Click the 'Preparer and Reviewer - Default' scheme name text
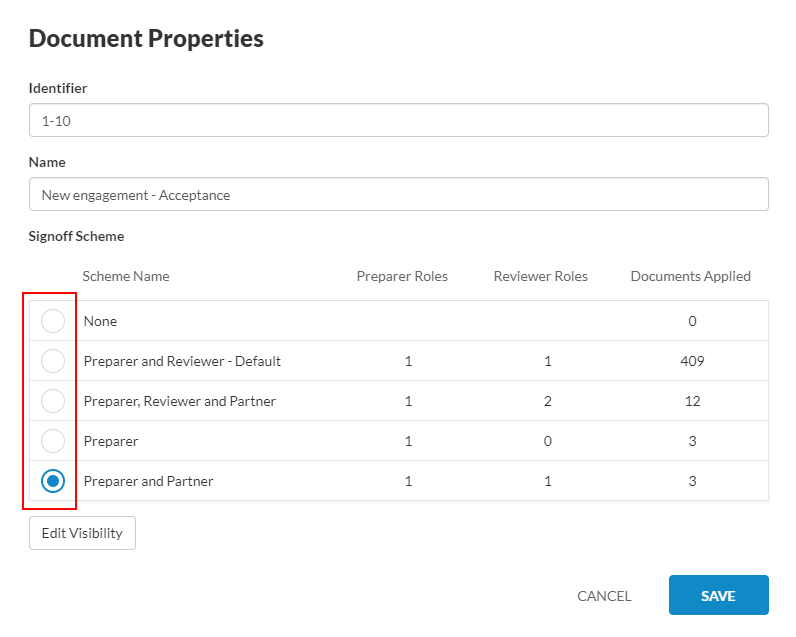 pos(182,361)
